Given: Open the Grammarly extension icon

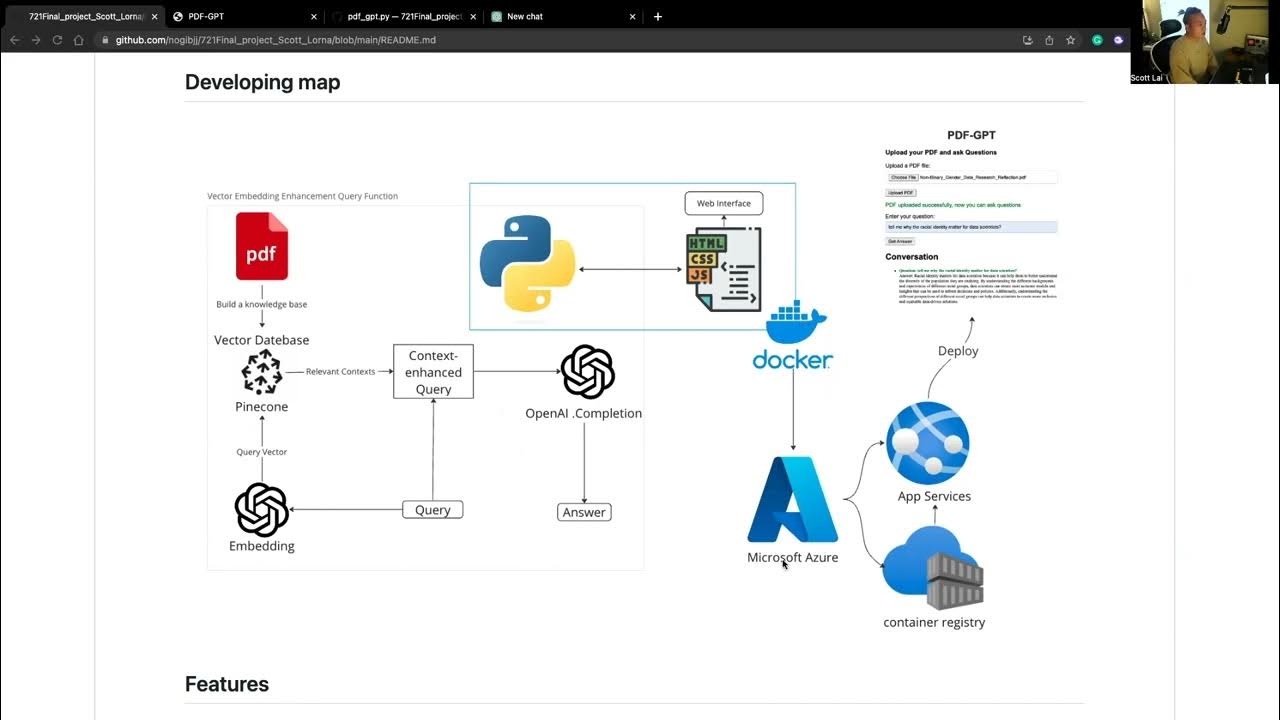Looking at the screenshot, I should (x=1097, y=40).
